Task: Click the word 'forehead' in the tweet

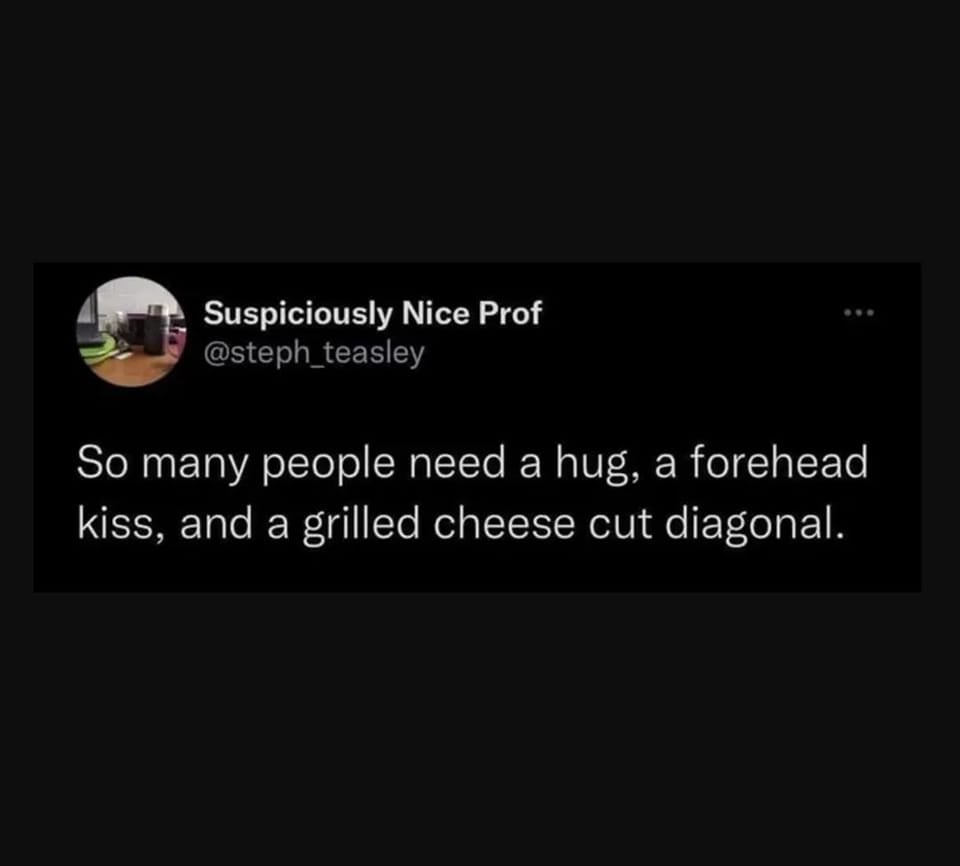Action: [779, 462]
